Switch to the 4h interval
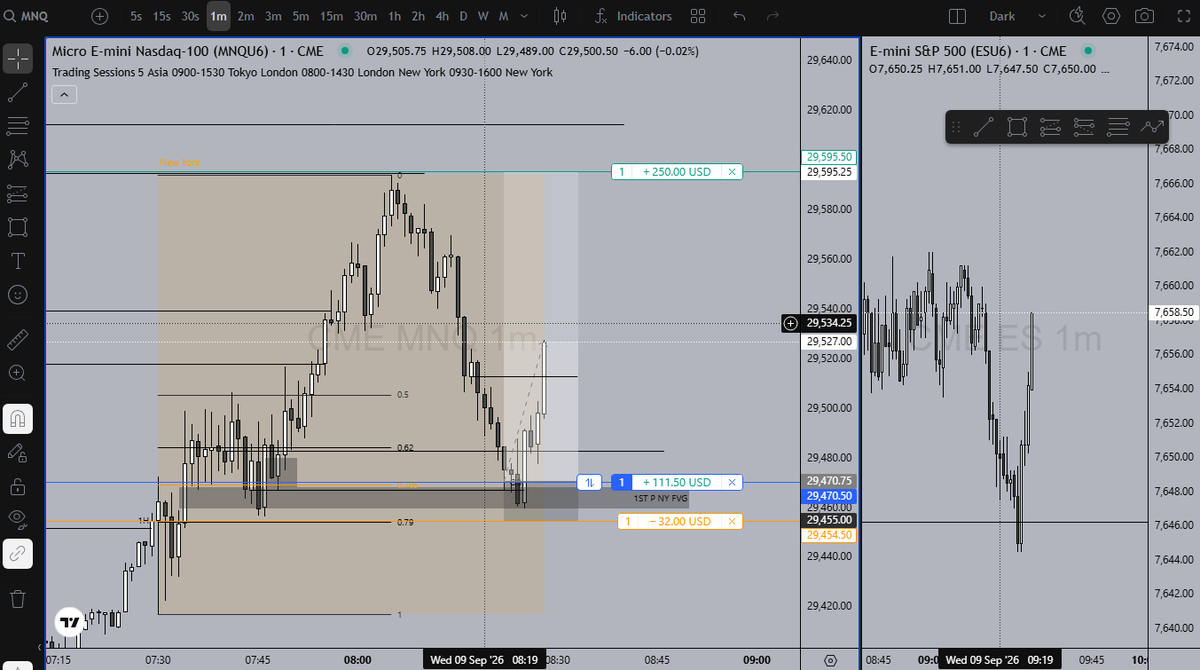Image resolution: width=1200 pixels, height=670 pixels. (441, 16)
